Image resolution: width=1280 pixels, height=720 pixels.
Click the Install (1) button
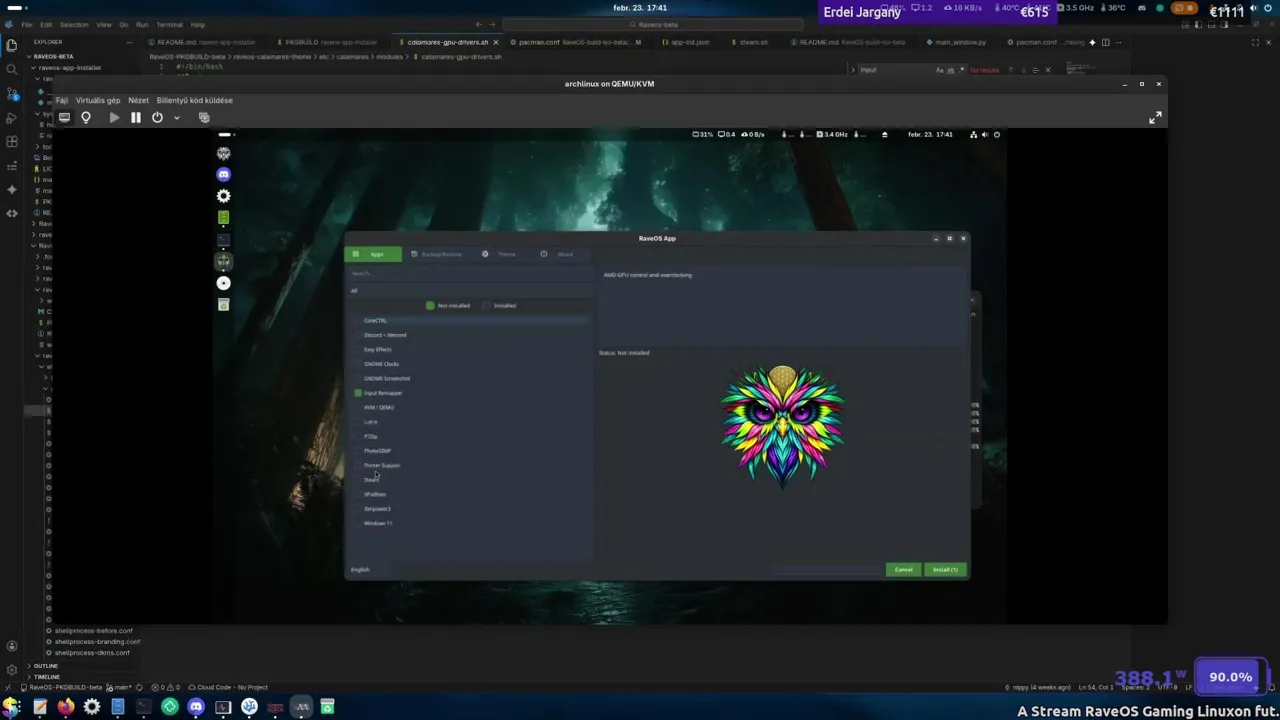coord(945,569)
